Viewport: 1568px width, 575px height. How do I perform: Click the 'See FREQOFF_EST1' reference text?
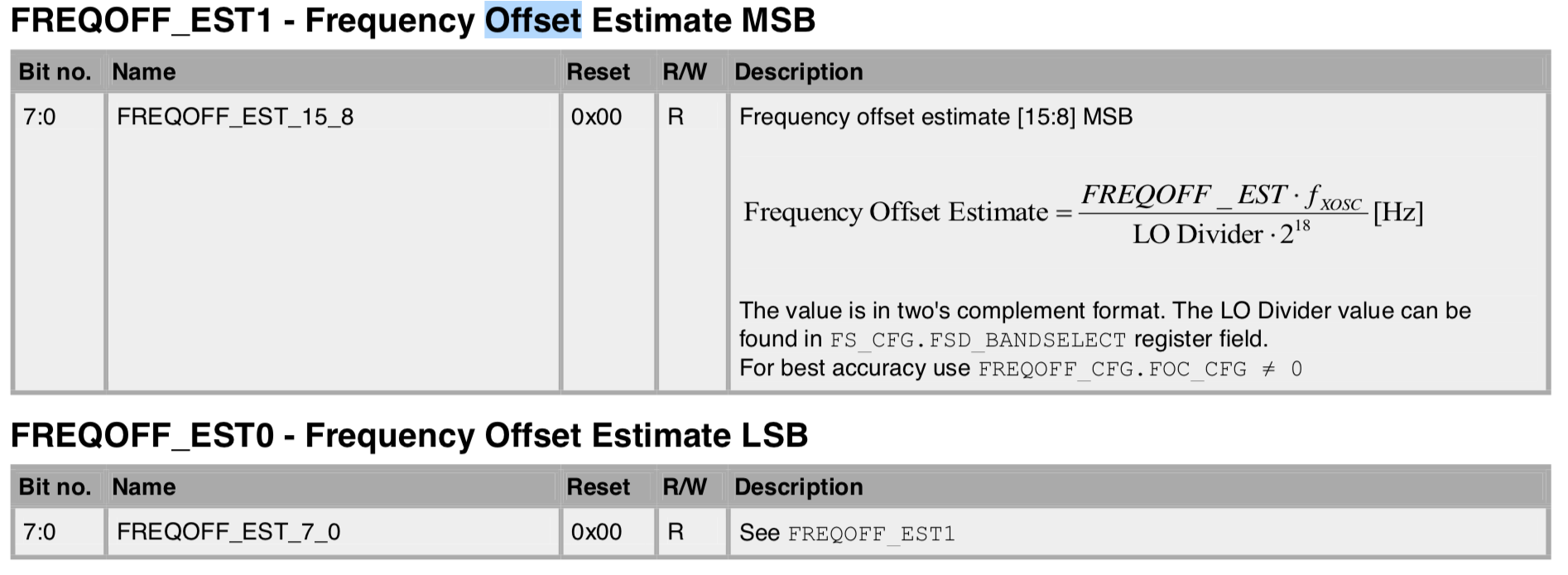pos(847,533)
